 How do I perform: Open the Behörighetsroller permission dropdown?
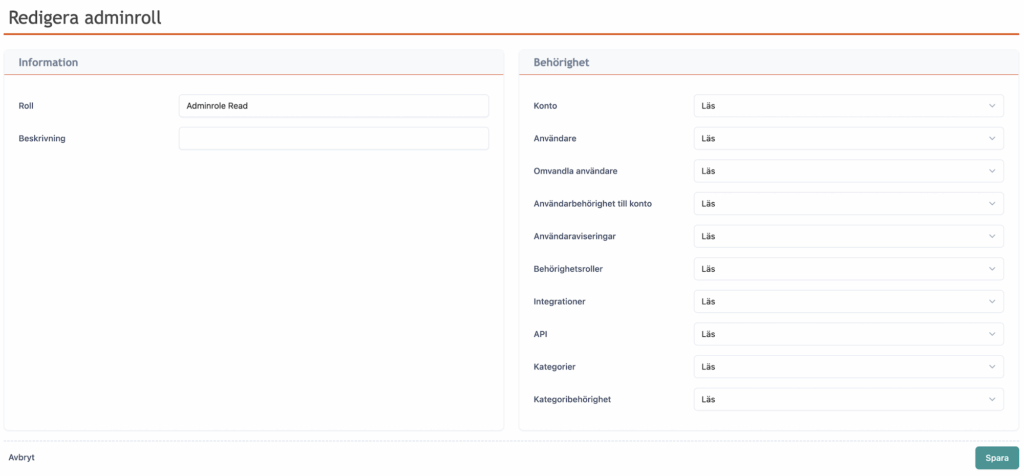coord(848,269)
